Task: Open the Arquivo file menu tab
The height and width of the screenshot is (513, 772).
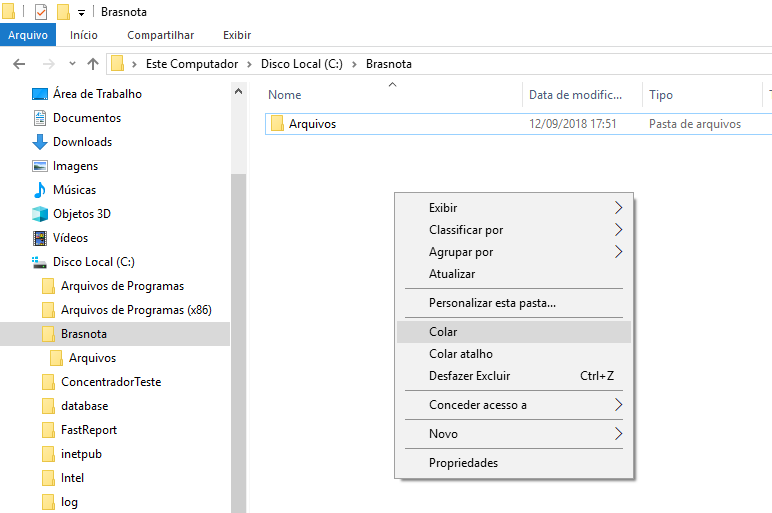Action: [x=28, y=35]
